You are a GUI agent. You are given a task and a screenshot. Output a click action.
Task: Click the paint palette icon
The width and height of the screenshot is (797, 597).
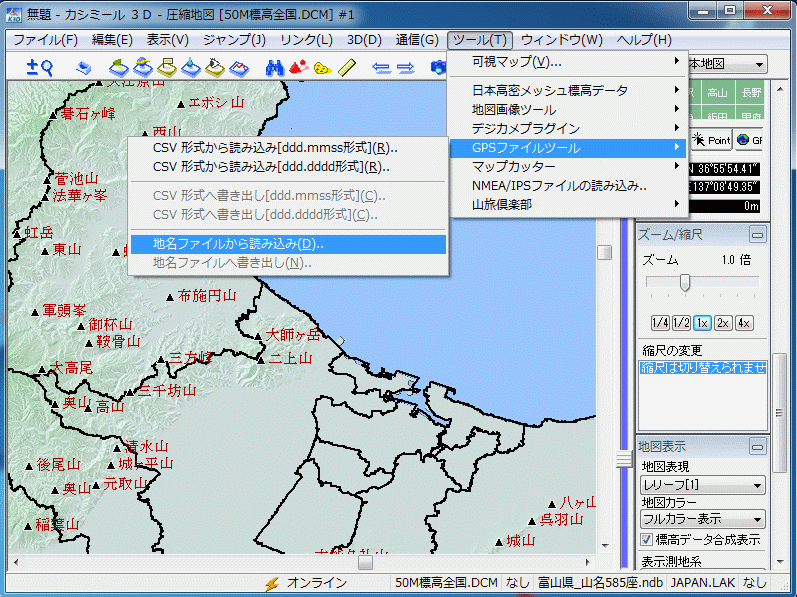point(322,67)
